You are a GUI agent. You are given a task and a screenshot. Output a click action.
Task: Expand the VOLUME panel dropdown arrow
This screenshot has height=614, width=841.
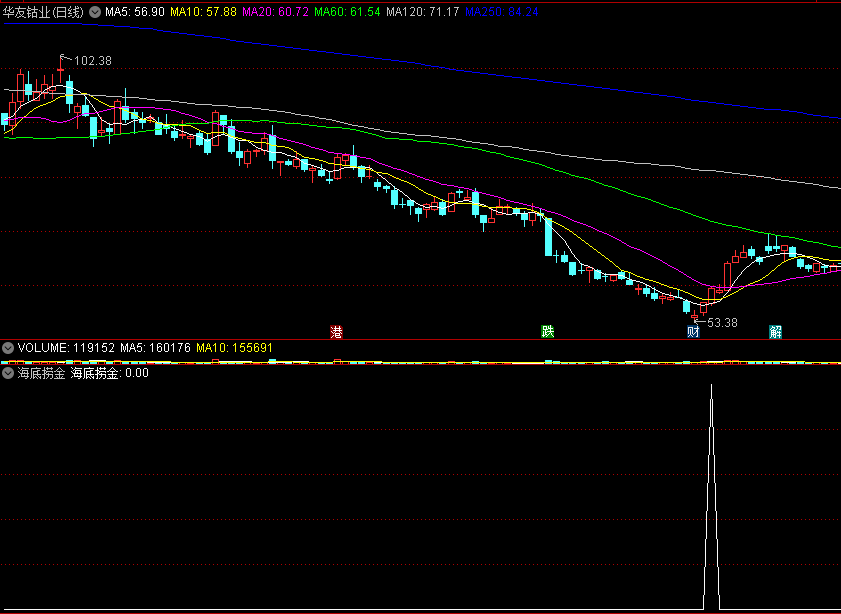[8, 348]
